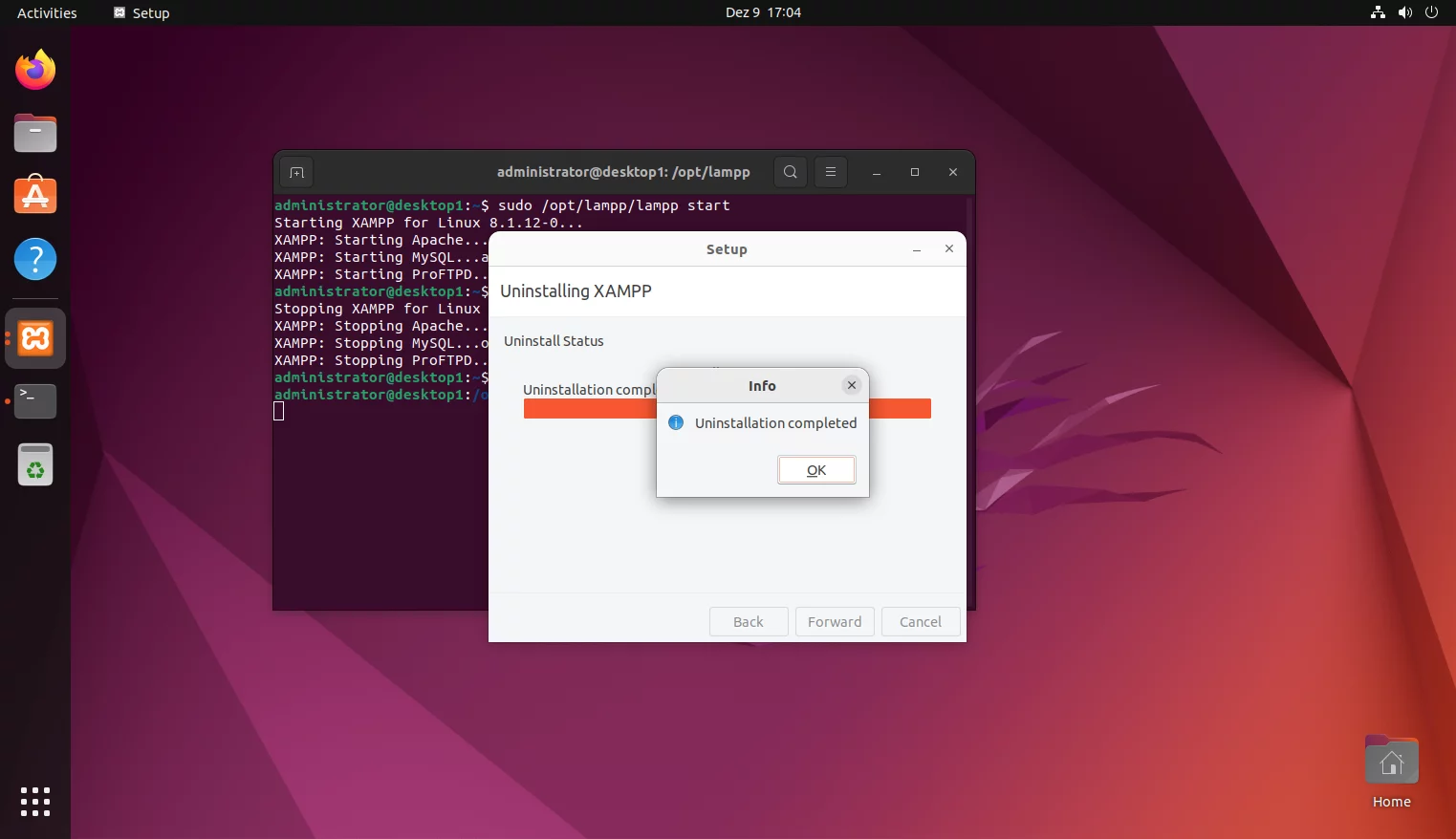The width and height of the screenshot is (1456, 839).
Task: Open the terminal hamburger menu
Action: pyautogui.click(x=831, y=172)
